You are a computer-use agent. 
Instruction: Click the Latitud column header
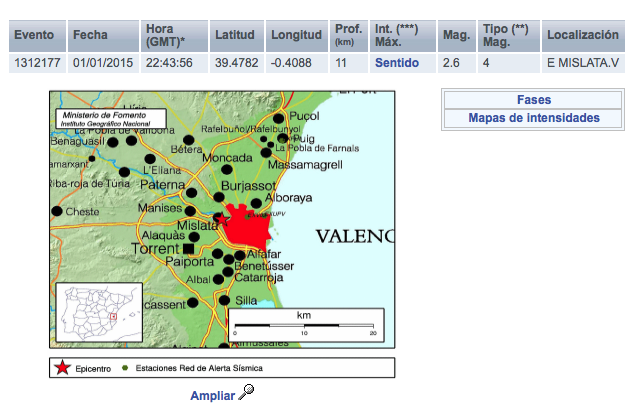point(237,35)
